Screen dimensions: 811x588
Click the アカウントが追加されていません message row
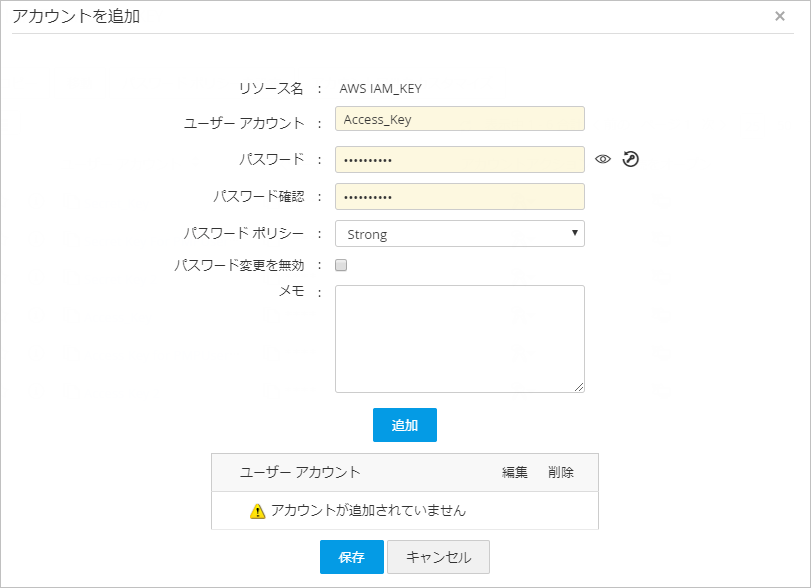click(x=368, y=511)
